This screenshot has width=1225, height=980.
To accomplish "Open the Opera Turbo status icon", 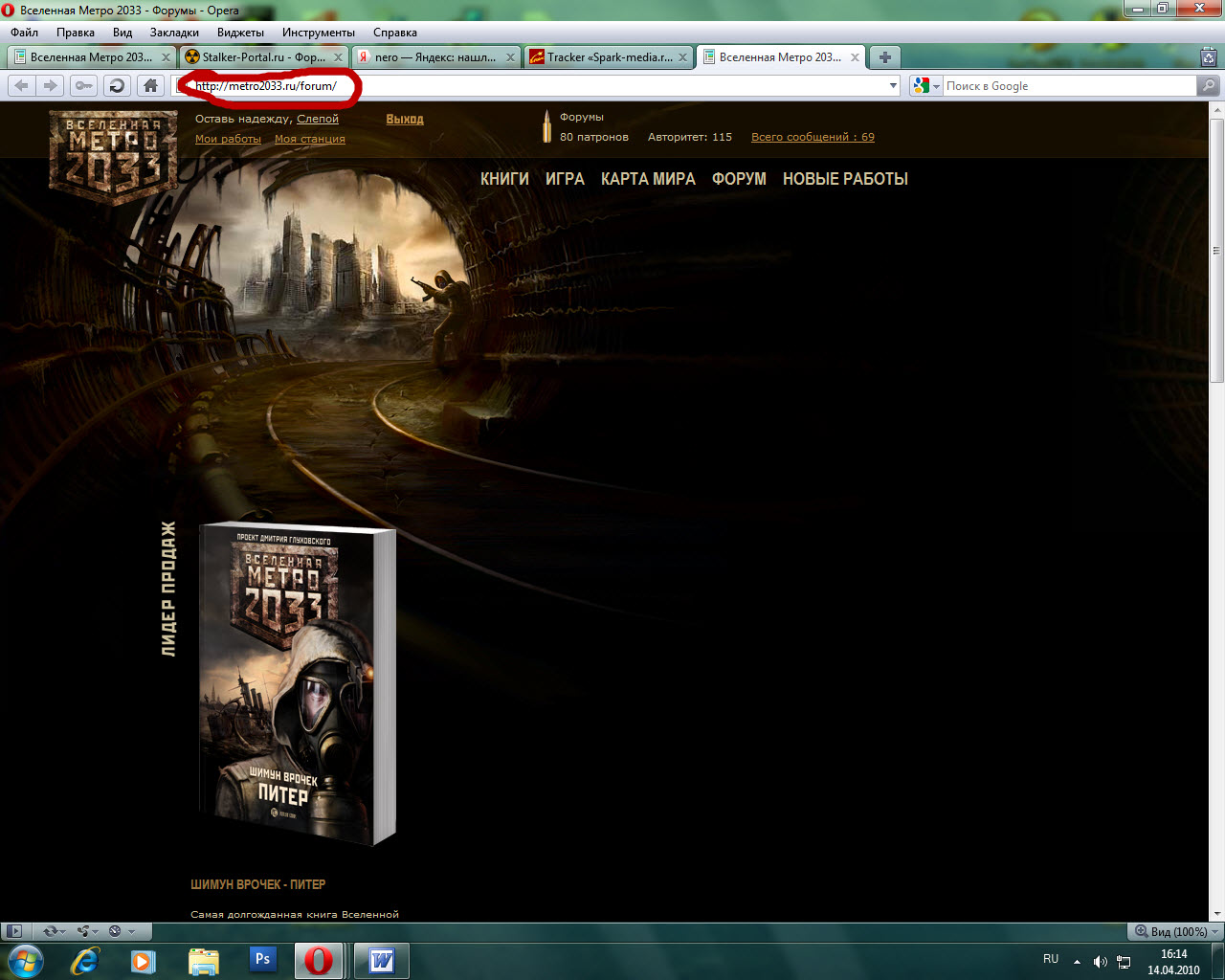I will pyautogui.click(x=116, y=931).
